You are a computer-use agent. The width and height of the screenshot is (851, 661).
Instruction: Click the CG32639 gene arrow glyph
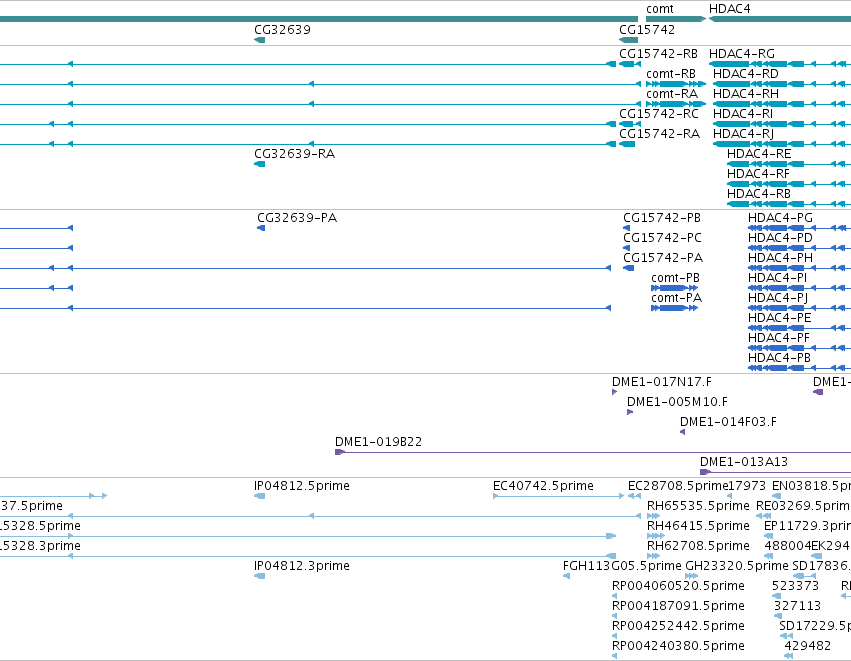tap(259, 40)
